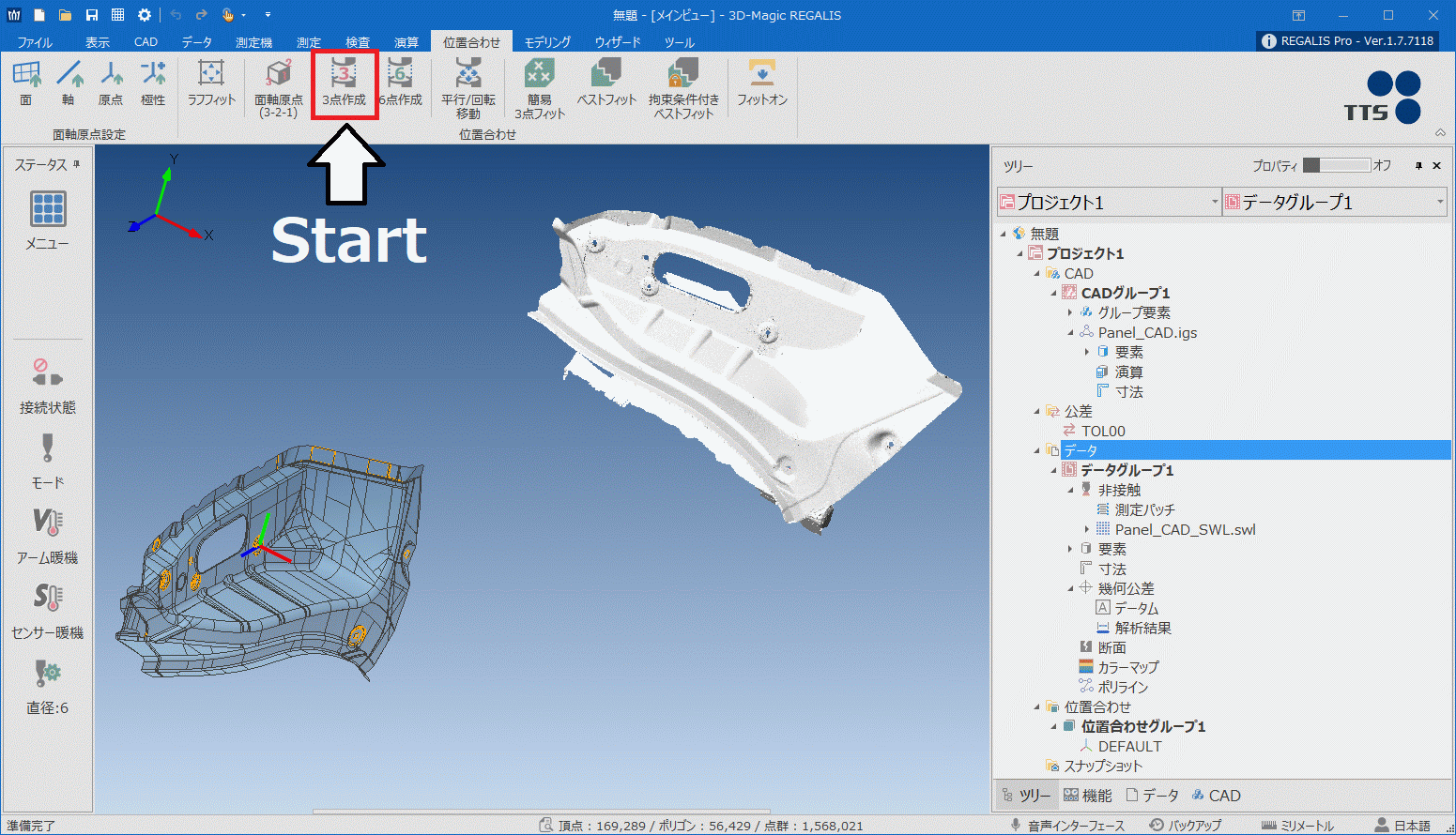Pin the ステータス panel
The image size is (1456, 835).
[77, 164]
